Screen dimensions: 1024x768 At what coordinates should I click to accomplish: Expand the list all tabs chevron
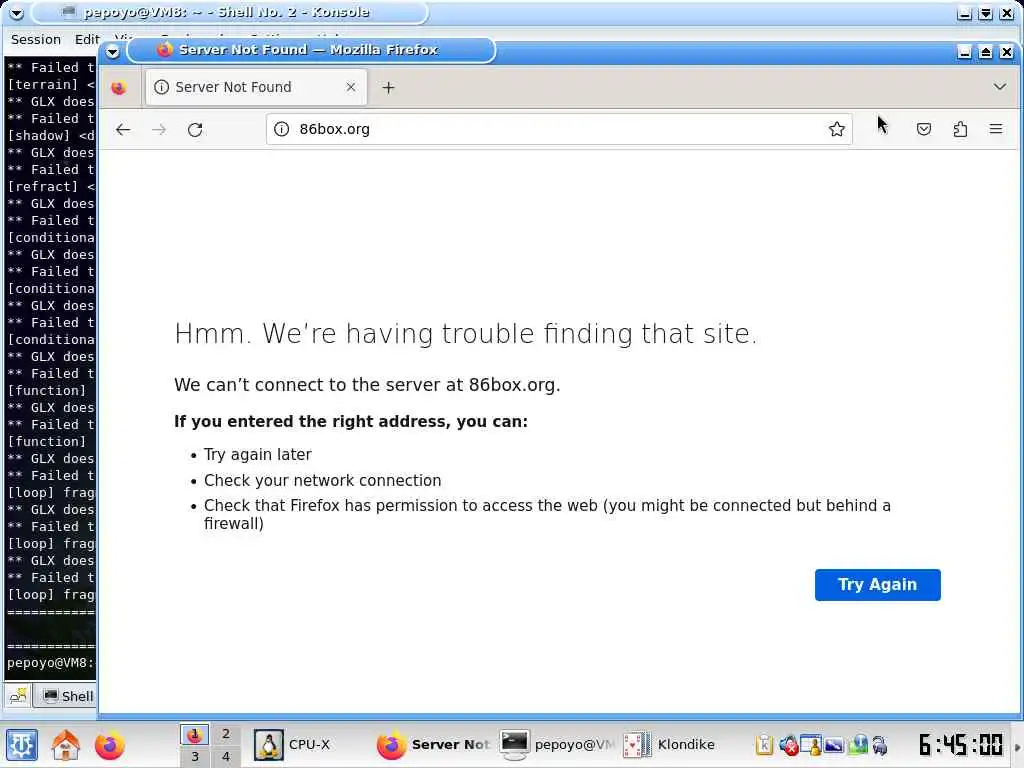pos(1000,87)
